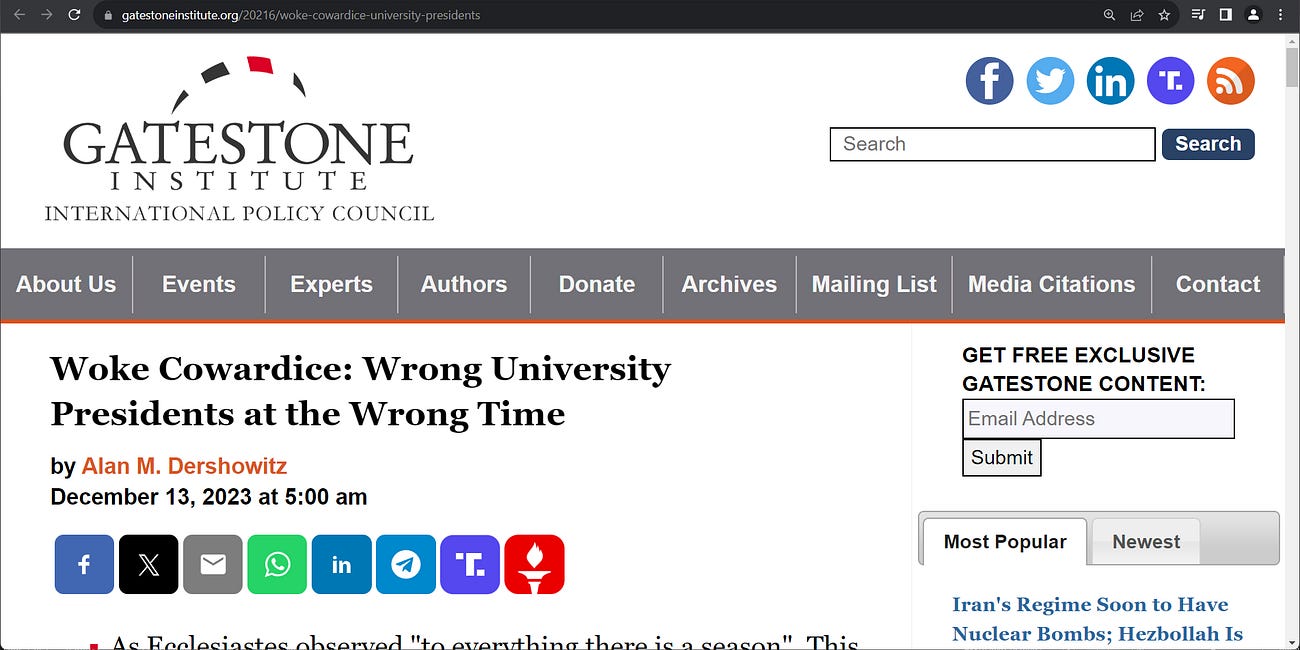1300x650 pixels.
Task: Click the Submit button for email signup
Action: tap(1001, 457)
